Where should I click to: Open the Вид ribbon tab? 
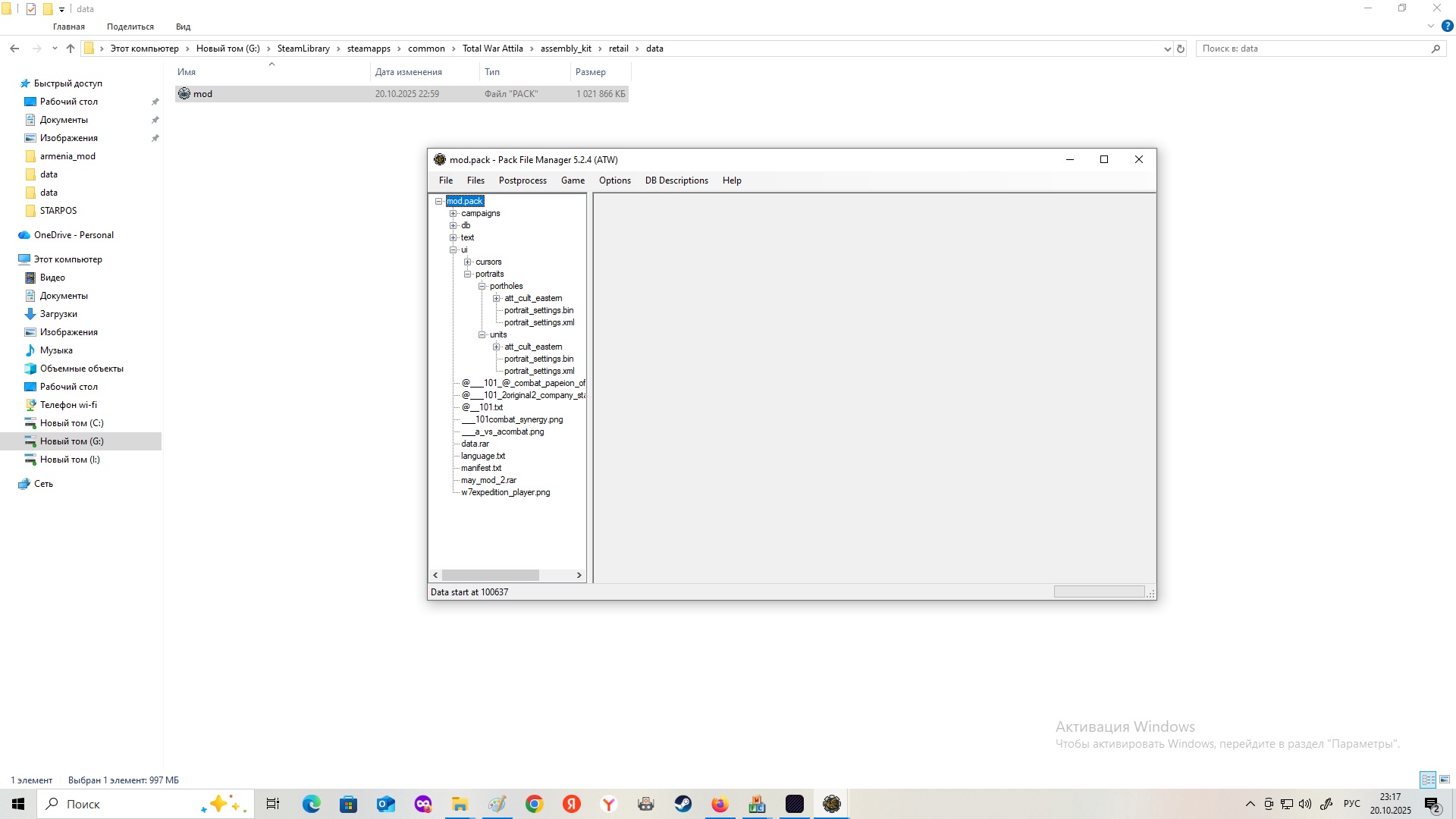184,27
